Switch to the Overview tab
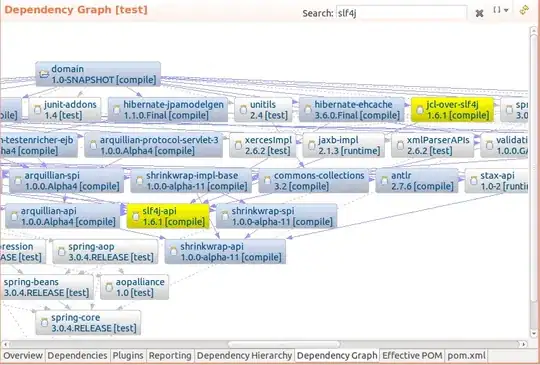The image size is (540, 365). point(23,356)
